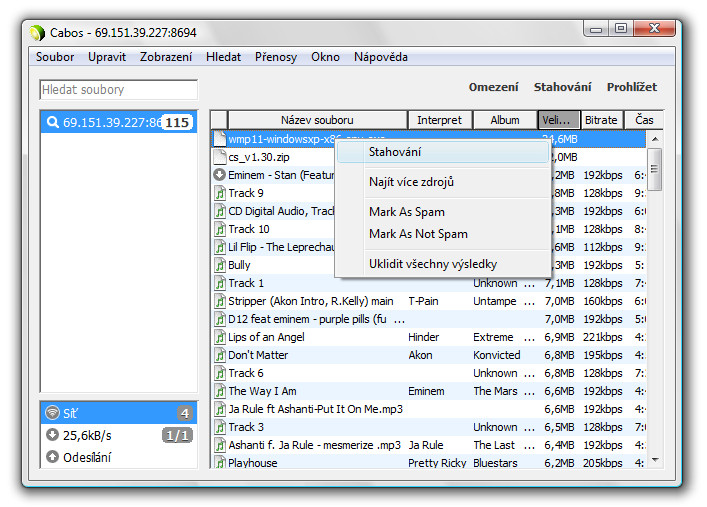Click the Pretty Ricky interpret cell

tap(437, 463)
